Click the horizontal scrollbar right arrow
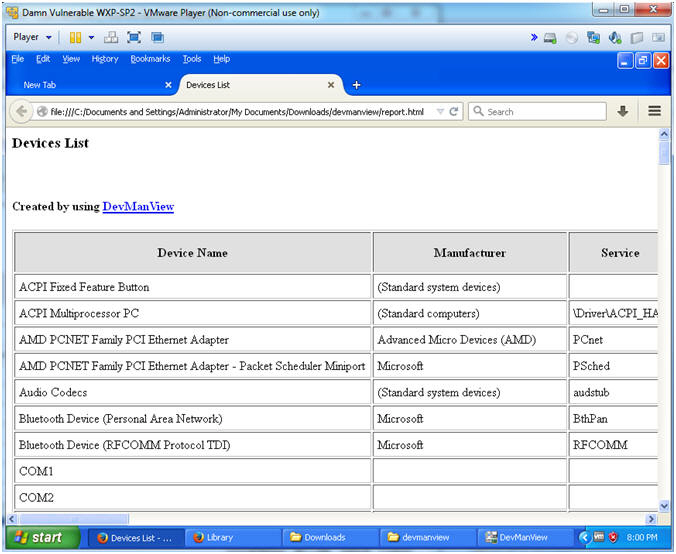Screen dimensions: 676x554 (651, 519)
